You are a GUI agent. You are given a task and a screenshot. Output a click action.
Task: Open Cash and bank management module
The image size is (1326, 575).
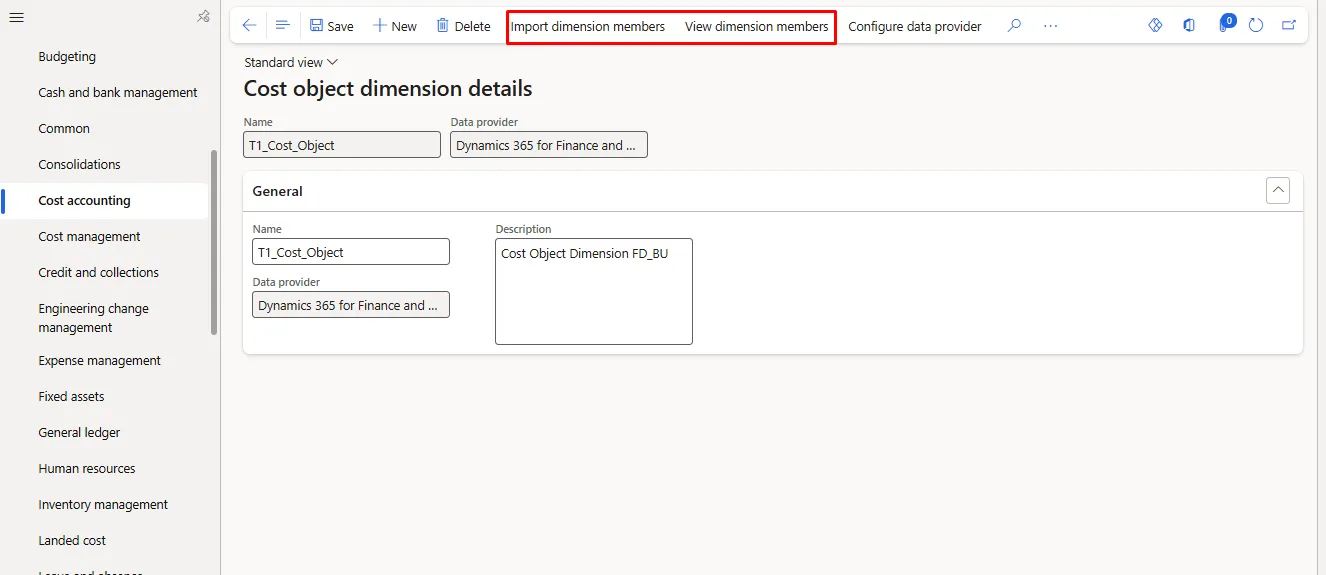click(118, 93)
